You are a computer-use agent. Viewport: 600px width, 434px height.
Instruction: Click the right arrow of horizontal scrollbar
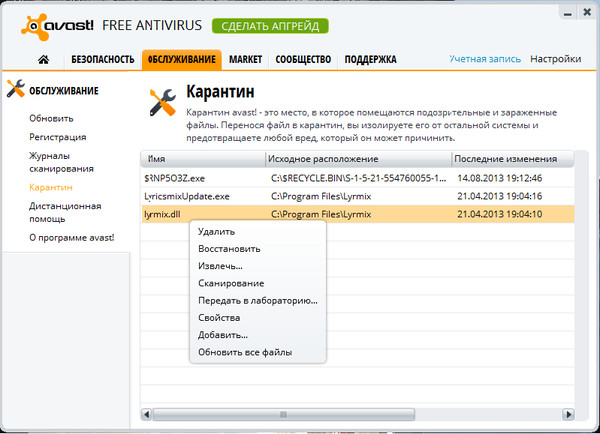tap(569, 414)
